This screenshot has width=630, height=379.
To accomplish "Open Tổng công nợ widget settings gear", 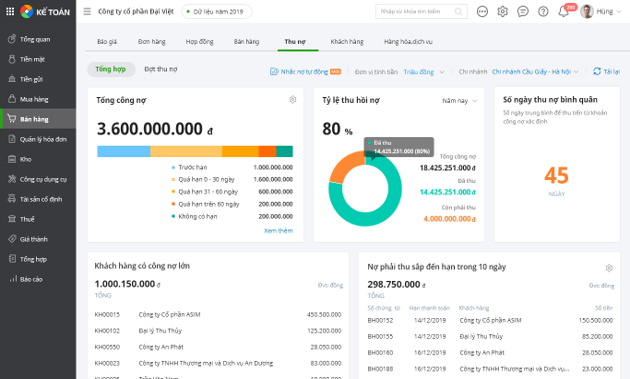I will 292,100.
